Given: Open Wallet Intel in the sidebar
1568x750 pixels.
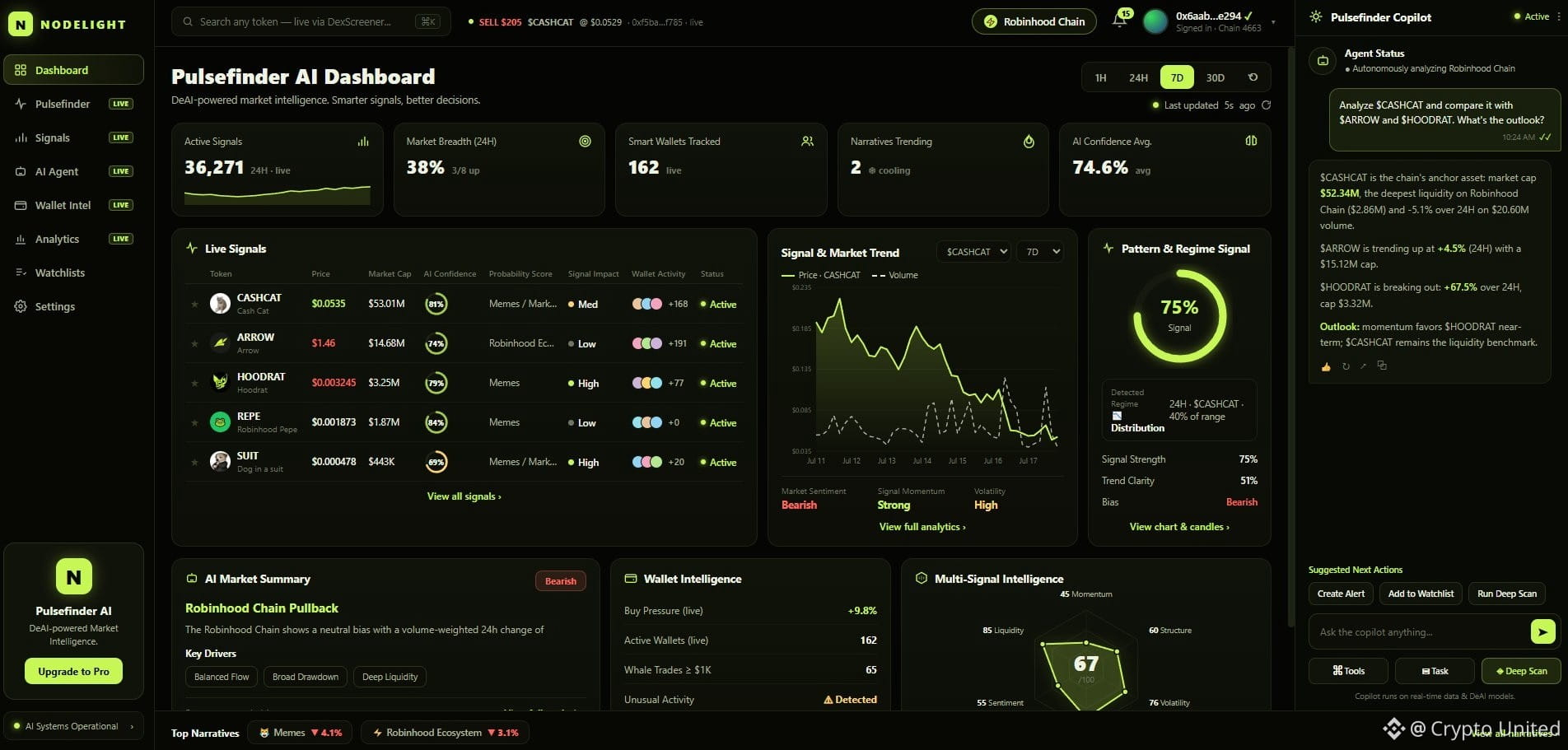Looking at the screenshot, I should point(73,205).
